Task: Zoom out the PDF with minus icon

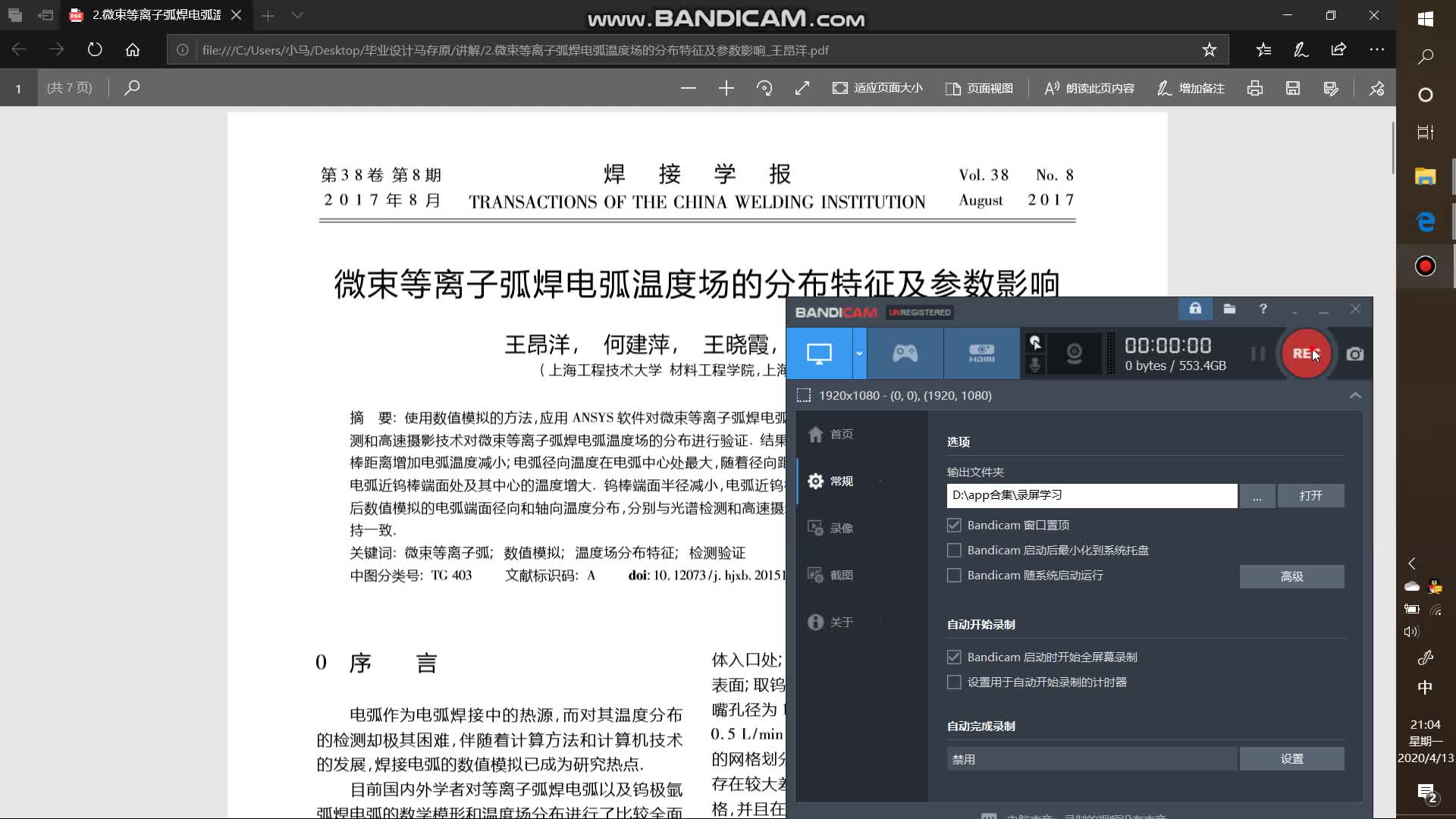Action: coord(688,88)
